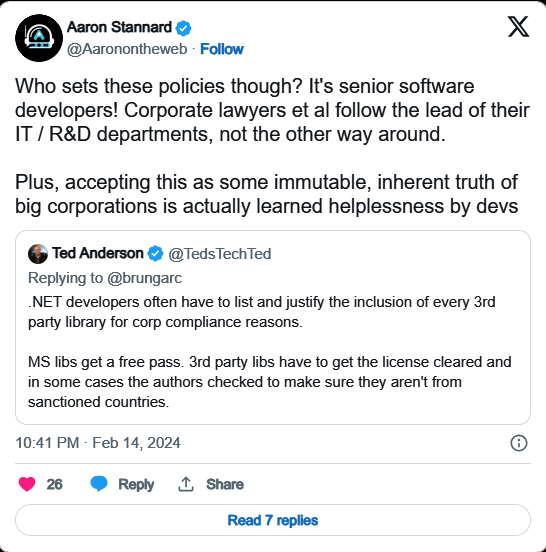546x552 pixels.
Task: Open the Replying to @brungarc line
Action: (105, 278)
